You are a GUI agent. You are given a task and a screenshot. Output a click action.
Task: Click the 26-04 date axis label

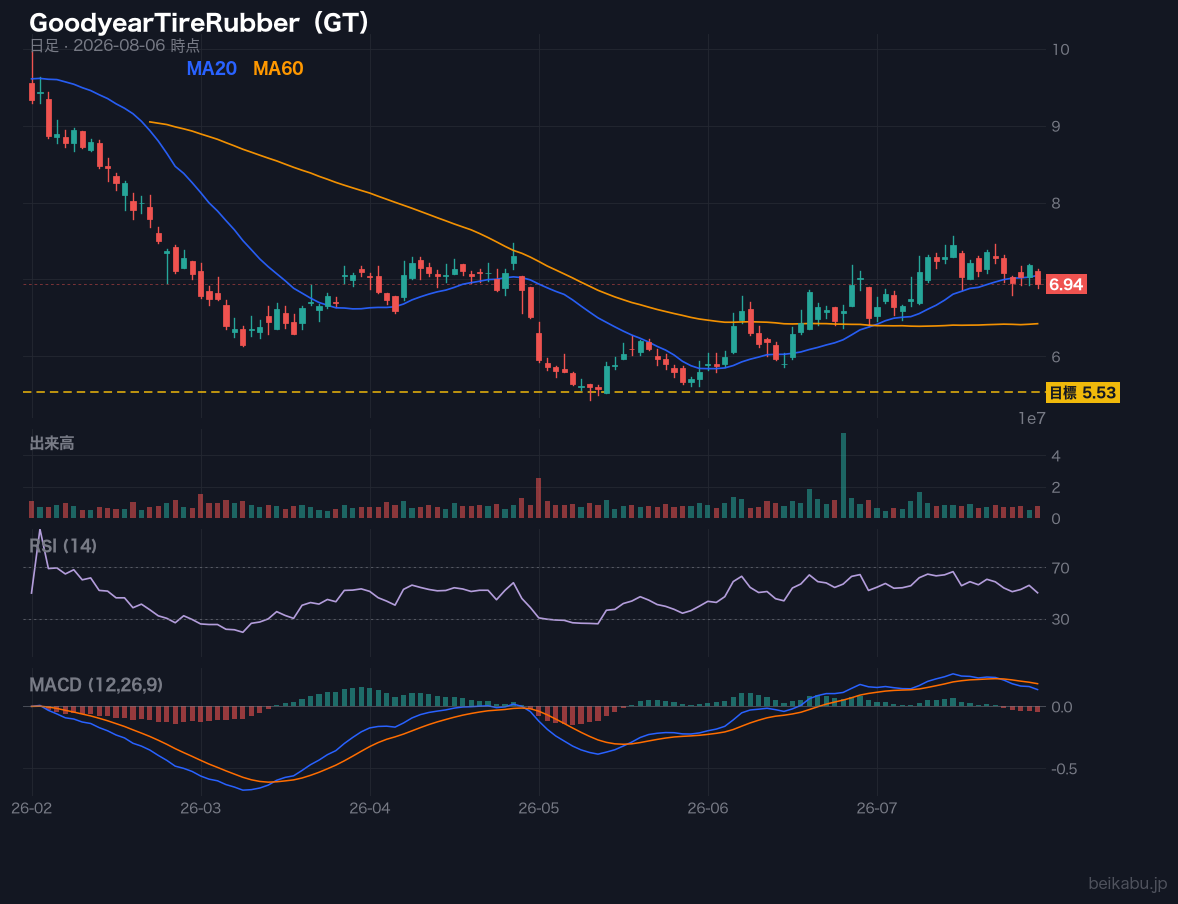pos(370,809)
